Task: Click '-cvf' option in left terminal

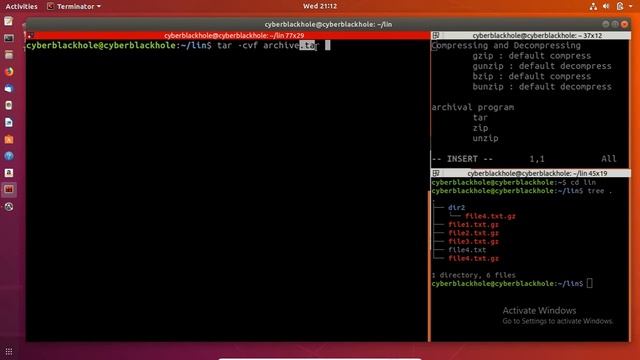Action: coord(247,45)
